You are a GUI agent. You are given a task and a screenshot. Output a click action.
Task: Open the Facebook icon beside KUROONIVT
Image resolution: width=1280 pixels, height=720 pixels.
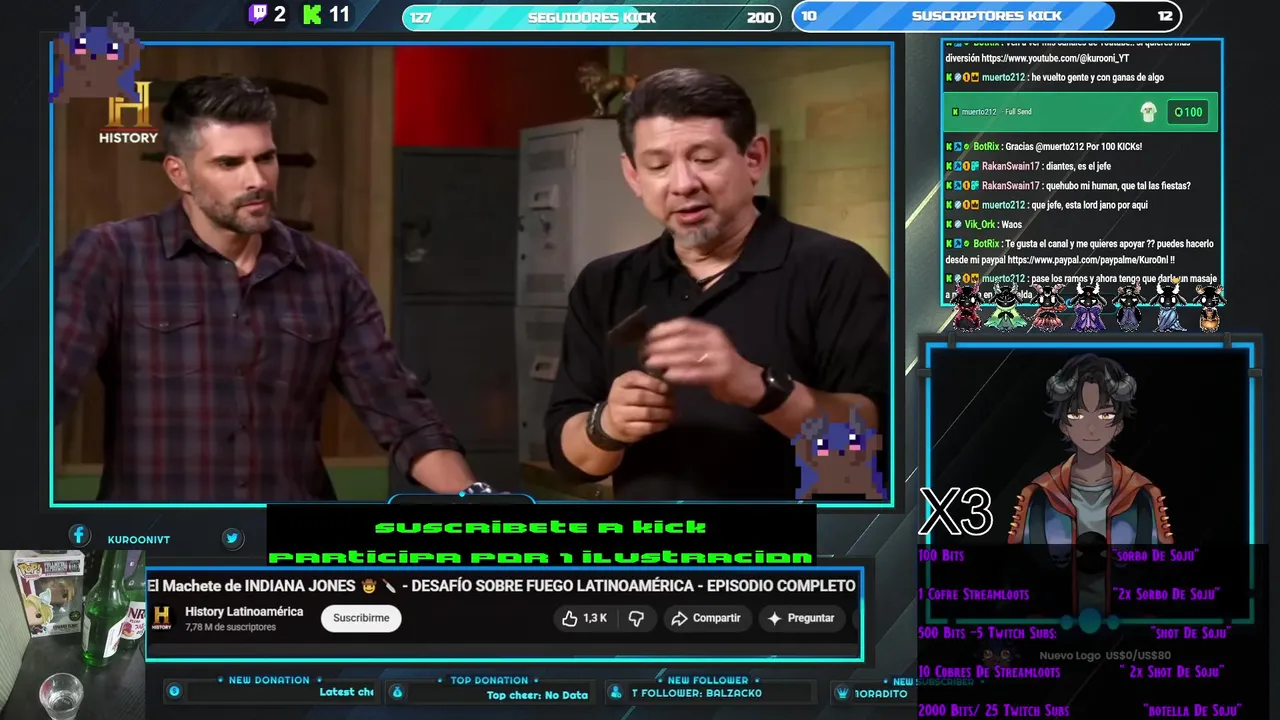pos(79,537)
